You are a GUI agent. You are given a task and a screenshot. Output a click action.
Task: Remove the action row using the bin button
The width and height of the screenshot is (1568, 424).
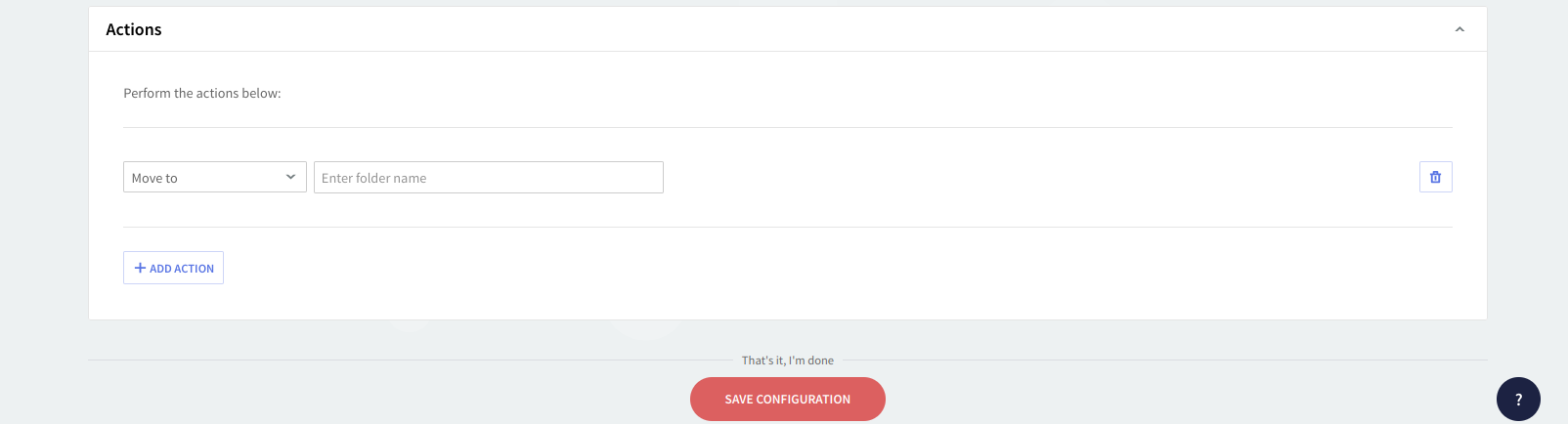(x=1435, y=177)
